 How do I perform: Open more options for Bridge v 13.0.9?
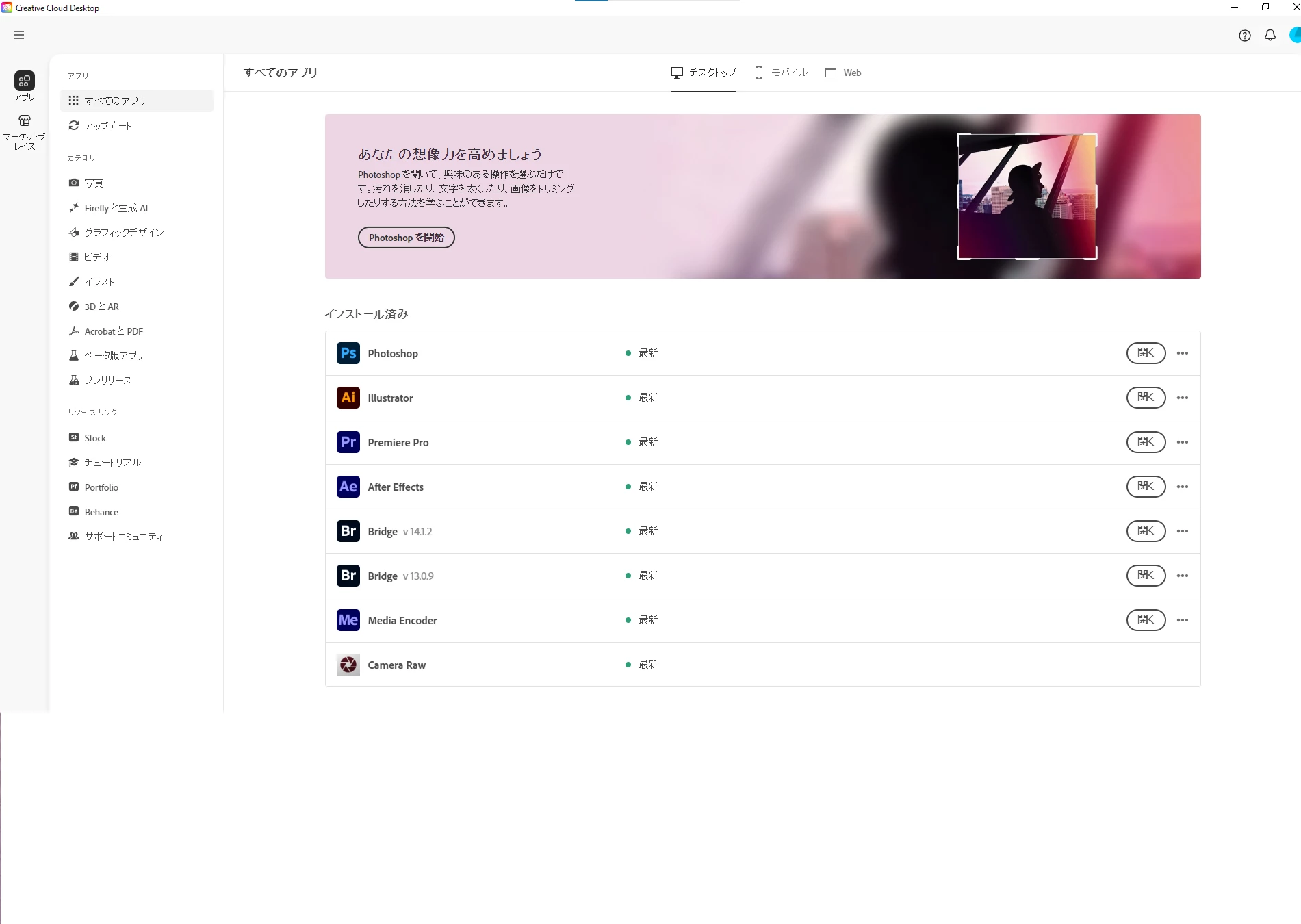click(1183, 576)
